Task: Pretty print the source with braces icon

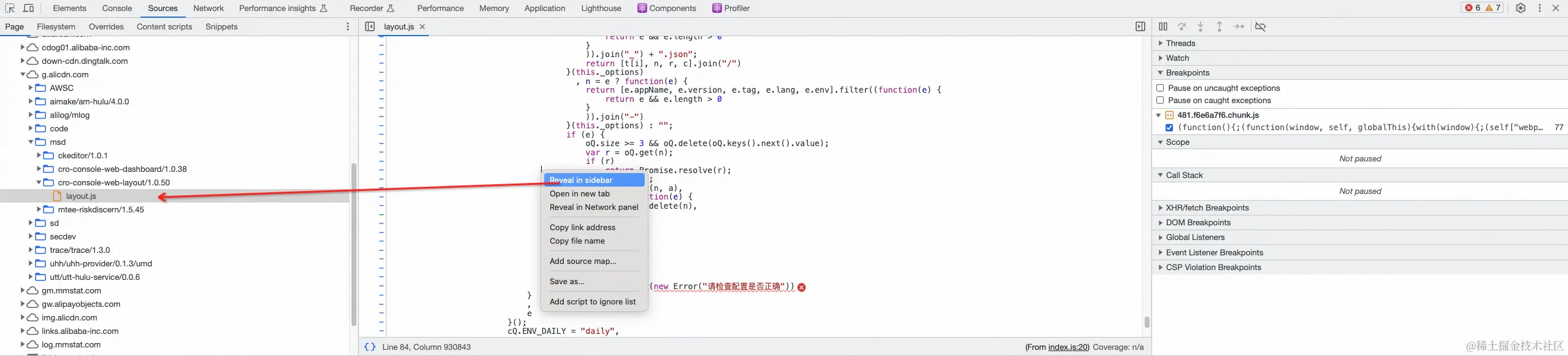Action: coord(370,347)
